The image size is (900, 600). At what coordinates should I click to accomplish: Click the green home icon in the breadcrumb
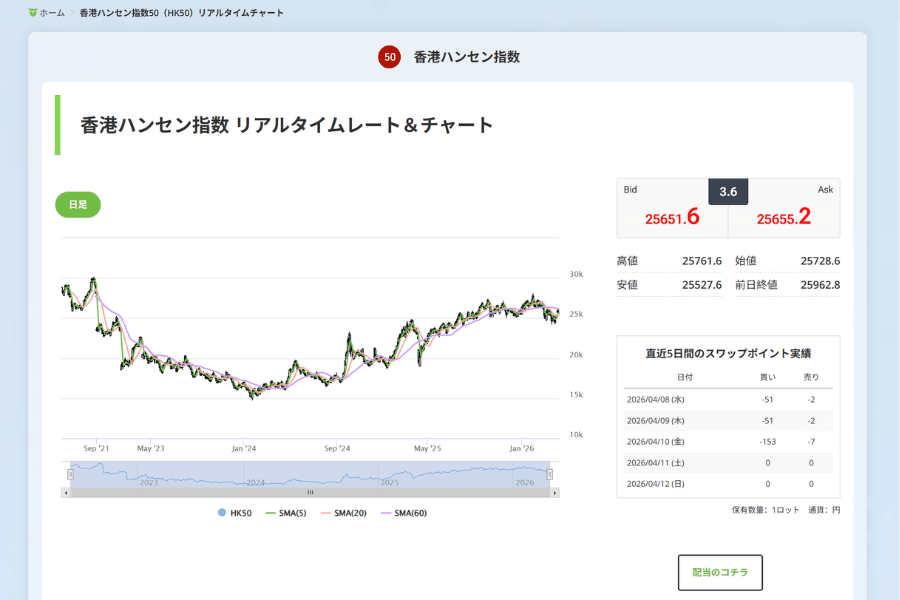coord(33,13)
